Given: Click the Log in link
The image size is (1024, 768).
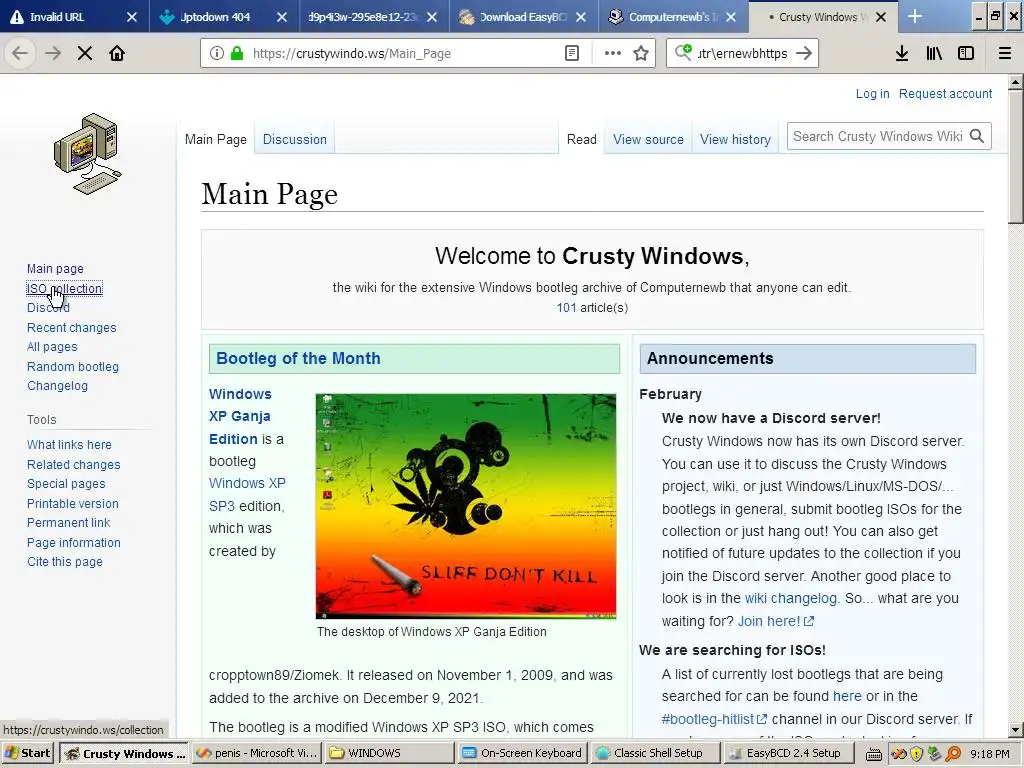Looking at the screenshot, I should click(872, 93).
